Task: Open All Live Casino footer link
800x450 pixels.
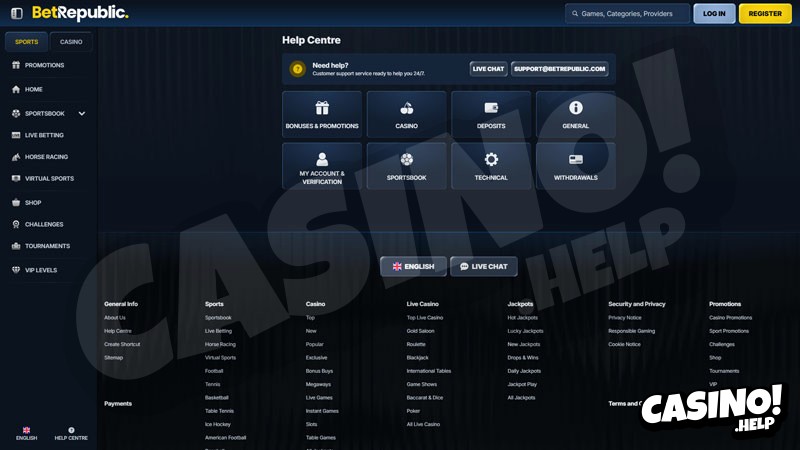Action: click(423, 424)
